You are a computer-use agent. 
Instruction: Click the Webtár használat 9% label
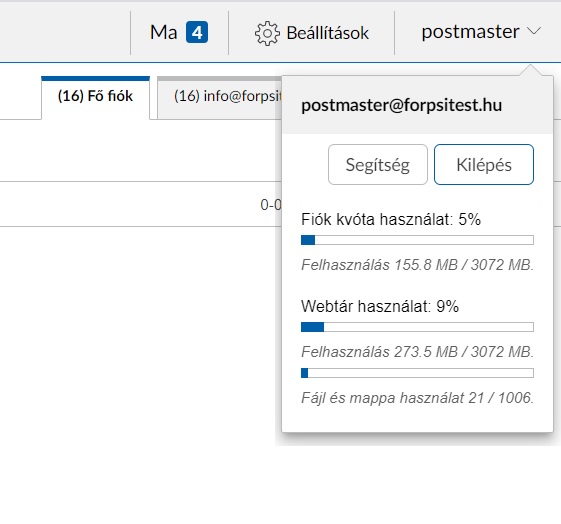tap(380, 306)
